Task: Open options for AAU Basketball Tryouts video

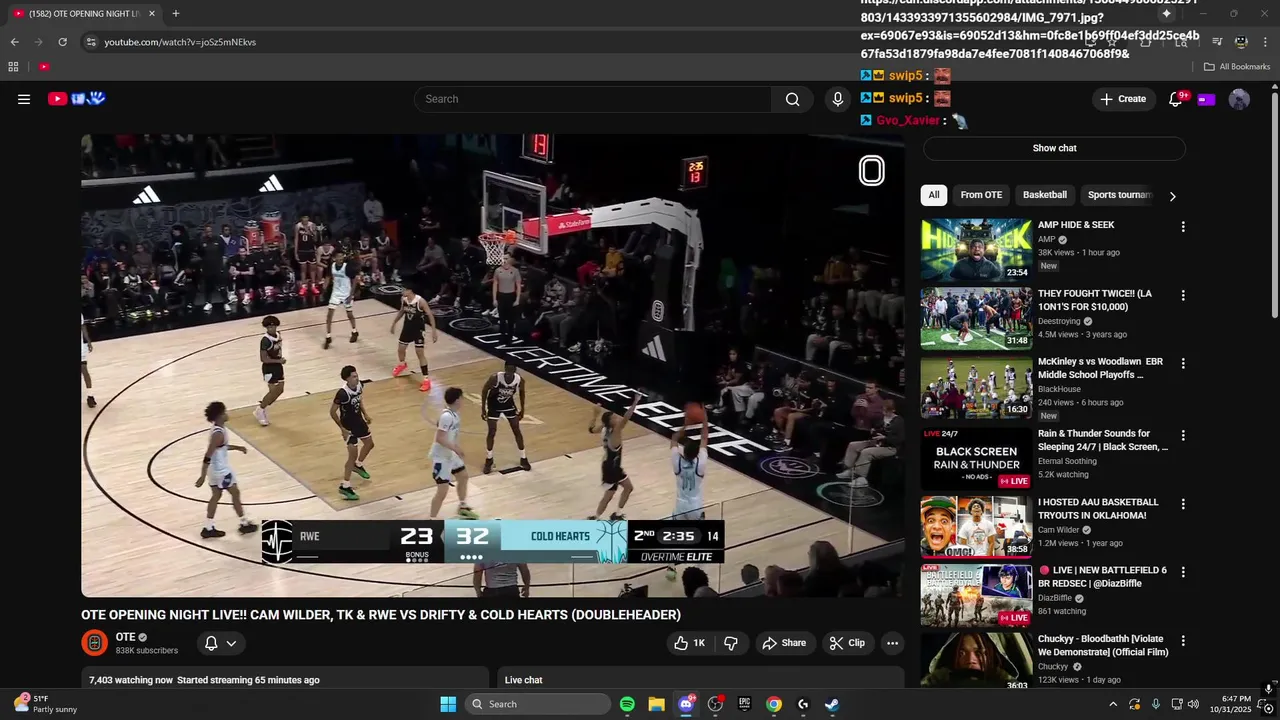Action: [1183, 504]
